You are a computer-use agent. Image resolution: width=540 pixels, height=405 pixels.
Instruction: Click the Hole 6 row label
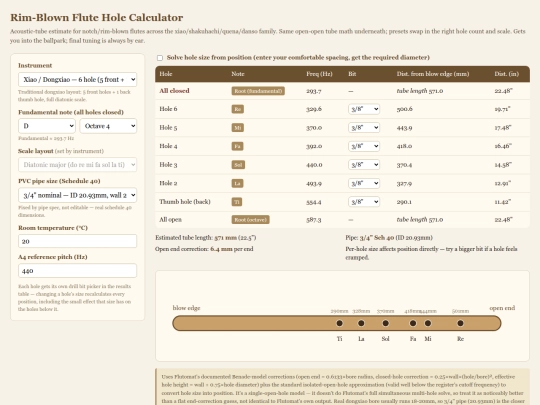point(168,109)
